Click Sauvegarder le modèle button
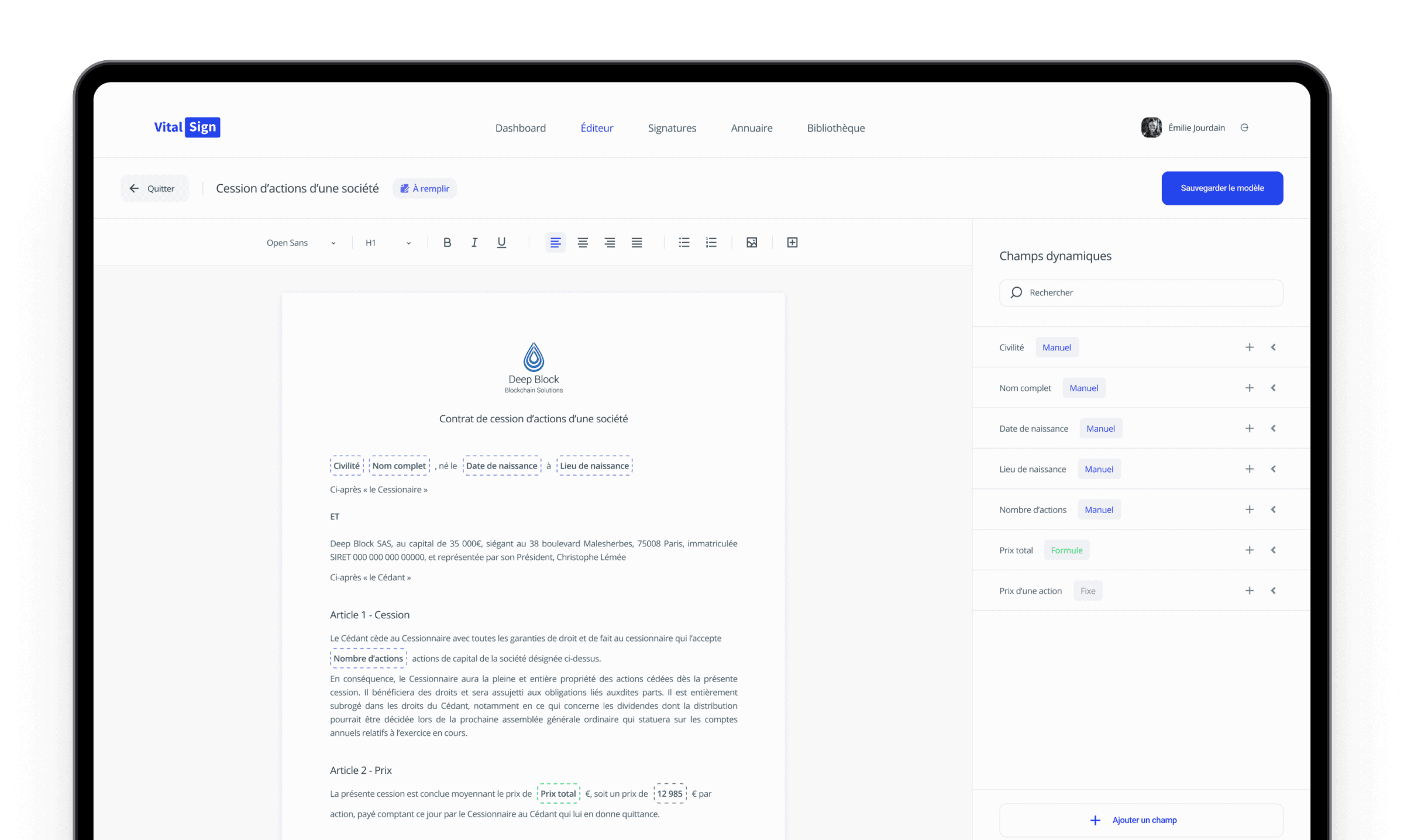1404x840 pixels. pos(1221,188)
